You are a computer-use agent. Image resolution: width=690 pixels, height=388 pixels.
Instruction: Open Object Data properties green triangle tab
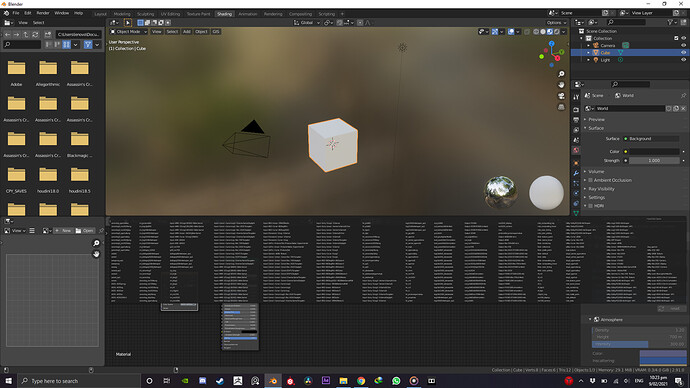576,213
